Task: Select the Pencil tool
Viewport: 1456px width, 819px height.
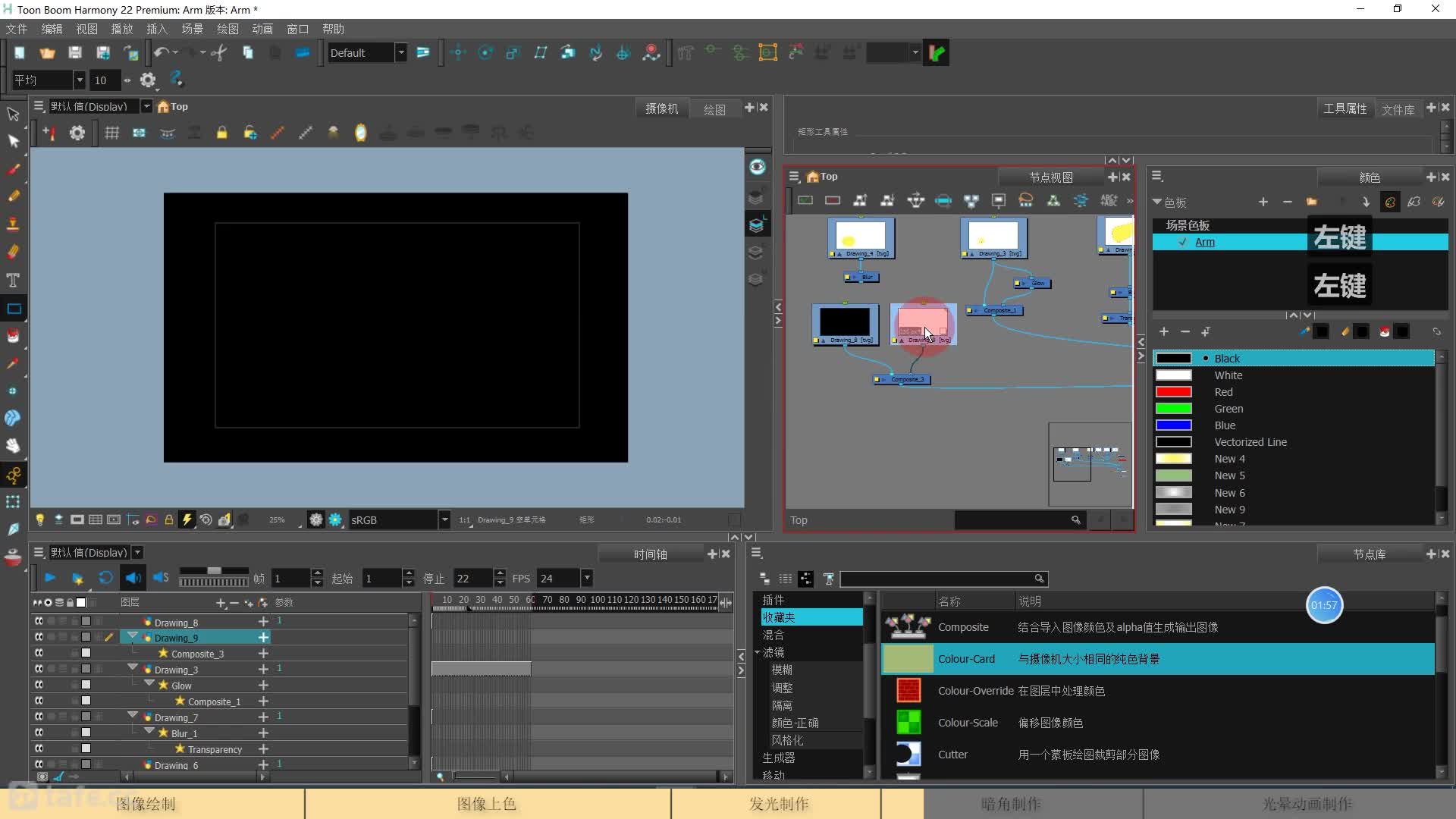Action: pos(13,196)
